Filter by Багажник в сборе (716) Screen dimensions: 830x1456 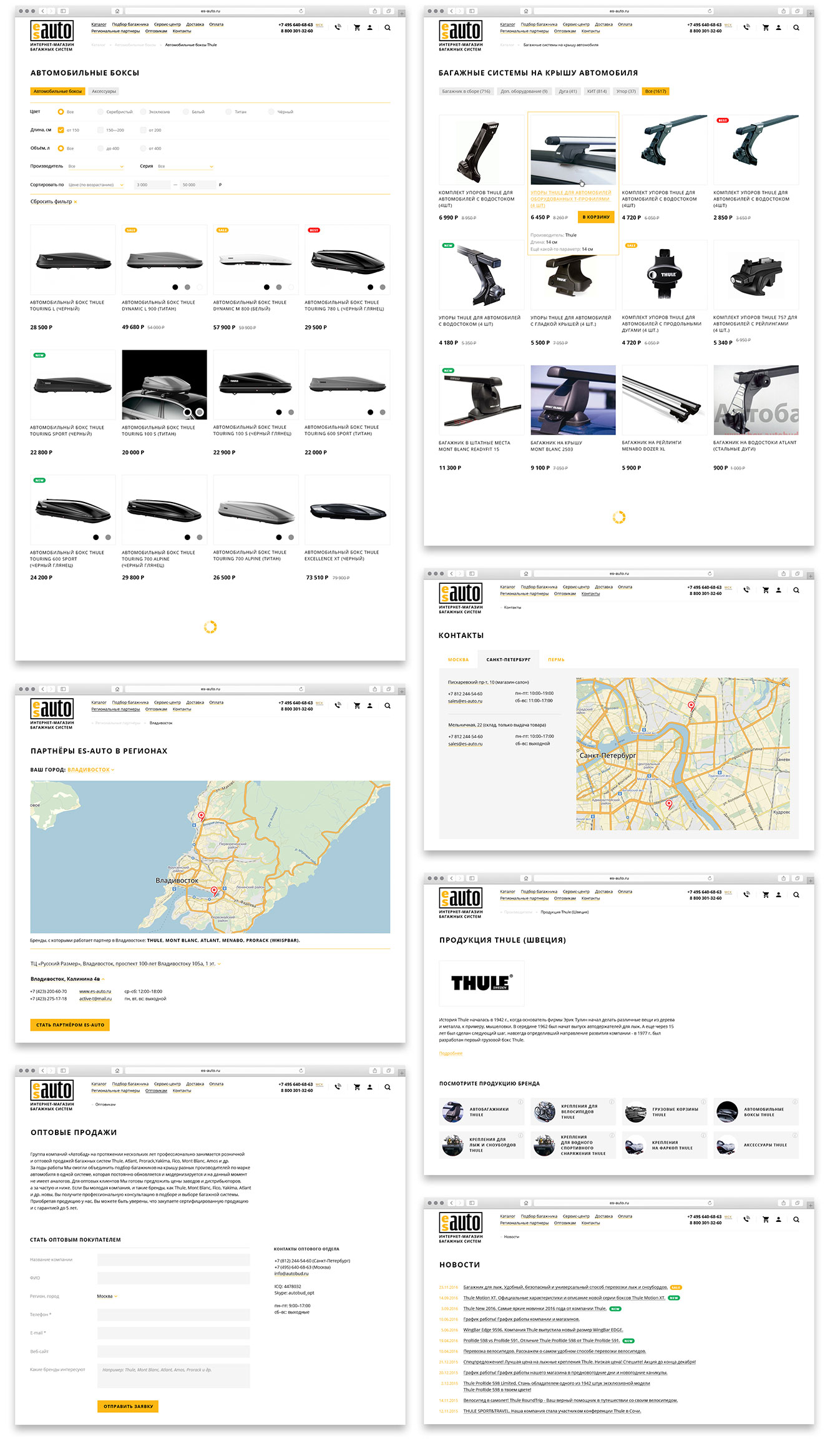[x=466, y=91]
